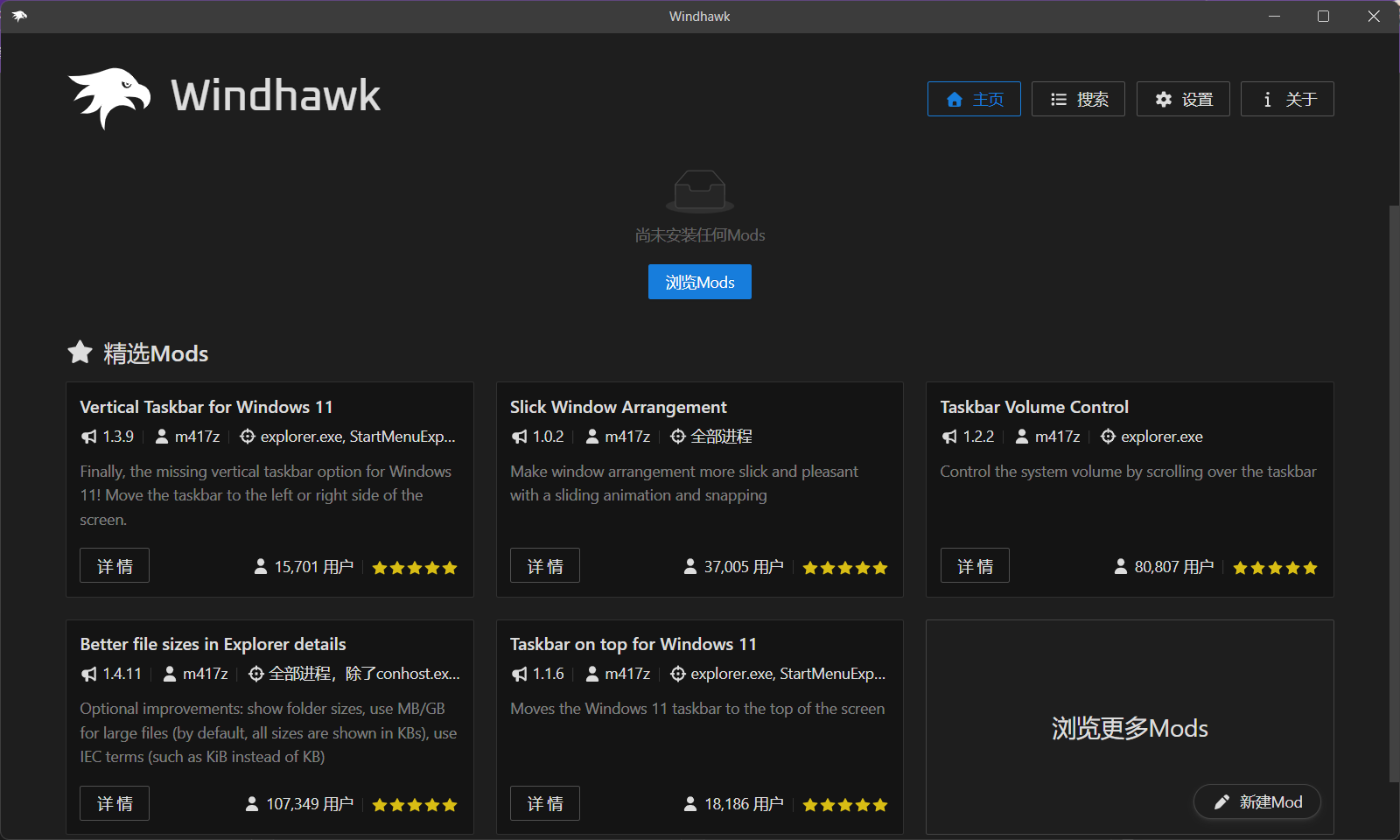The width and height of the screenshot is (1400, 840).
Task: Click the author person icon on Taskbar on top card
Action: [x=592, y=674]
